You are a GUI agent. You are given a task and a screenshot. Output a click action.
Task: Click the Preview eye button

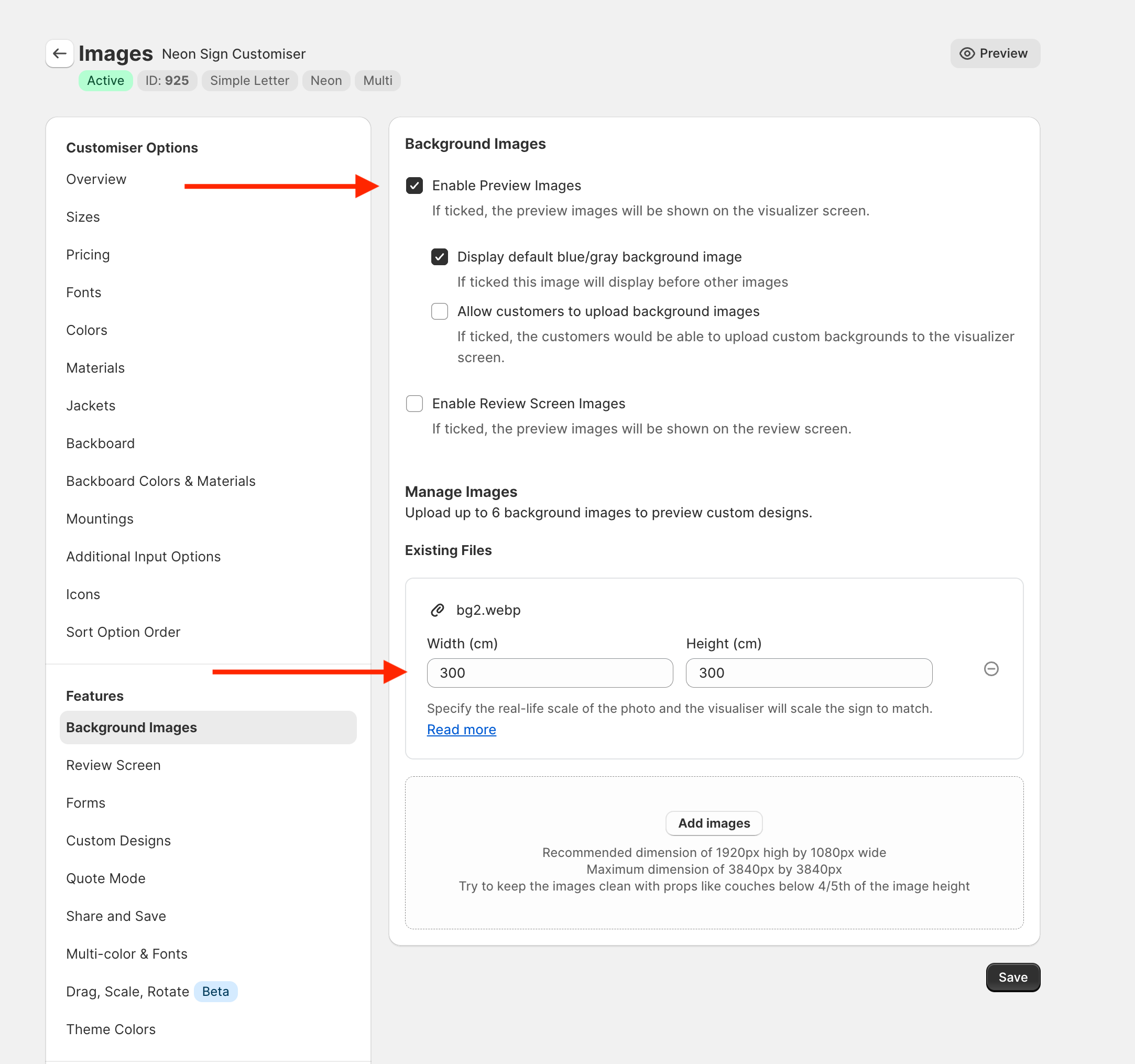(x=994, y=53)
